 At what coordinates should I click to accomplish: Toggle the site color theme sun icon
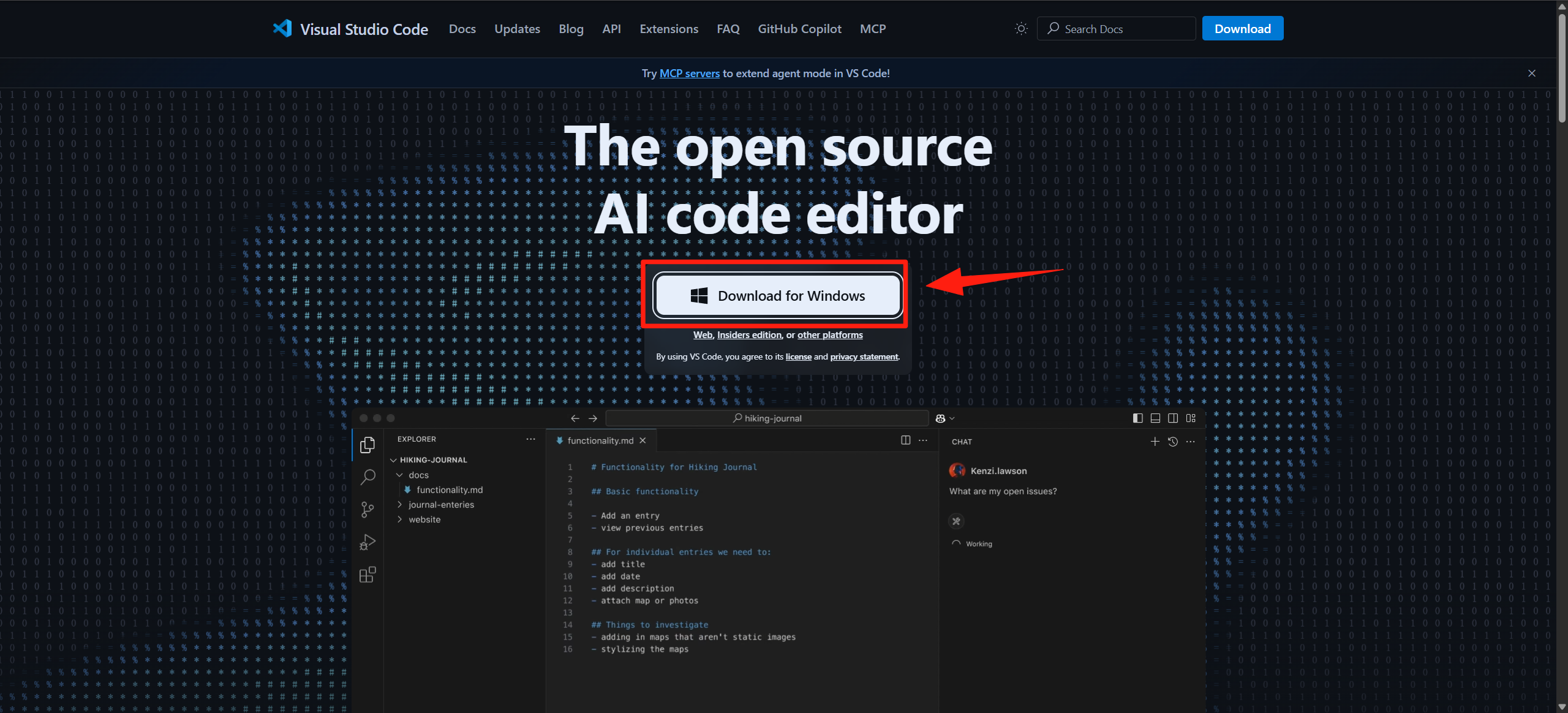pyautogui.click(x=1021, y=28)
